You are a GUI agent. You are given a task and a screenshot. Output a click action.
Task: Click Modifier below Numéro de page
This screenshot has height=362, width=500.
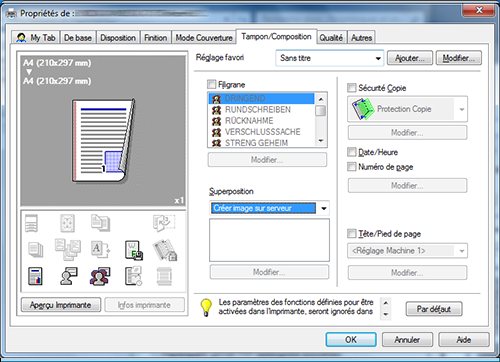[407, 185]
